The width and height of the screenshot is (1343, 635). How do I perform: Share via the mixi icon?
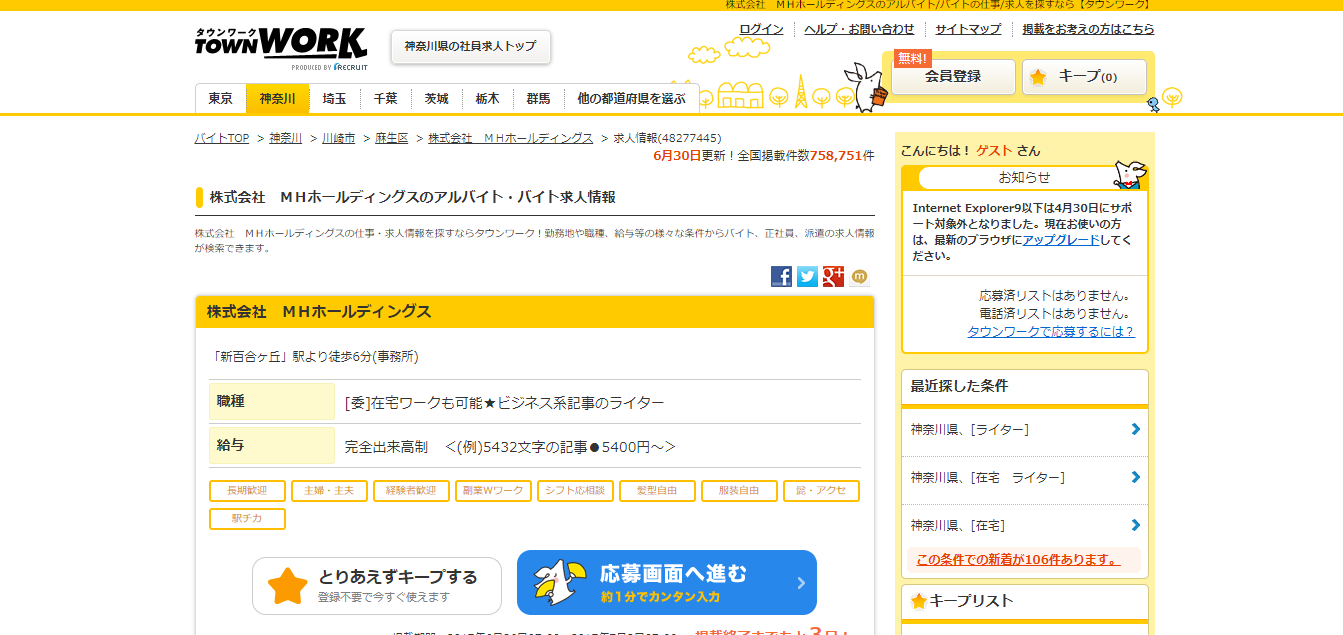(859, 277)
